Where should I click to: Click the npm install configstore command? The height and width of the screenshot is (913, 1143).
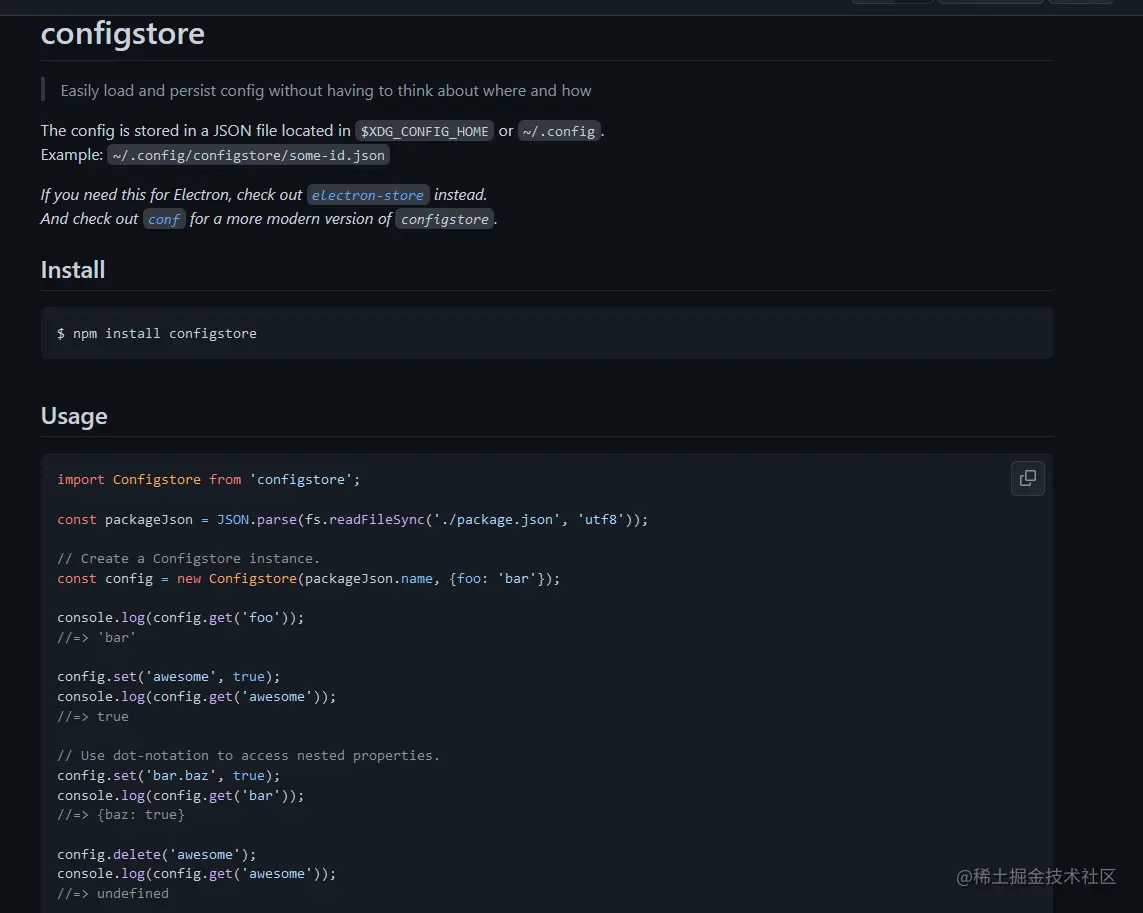157,333
